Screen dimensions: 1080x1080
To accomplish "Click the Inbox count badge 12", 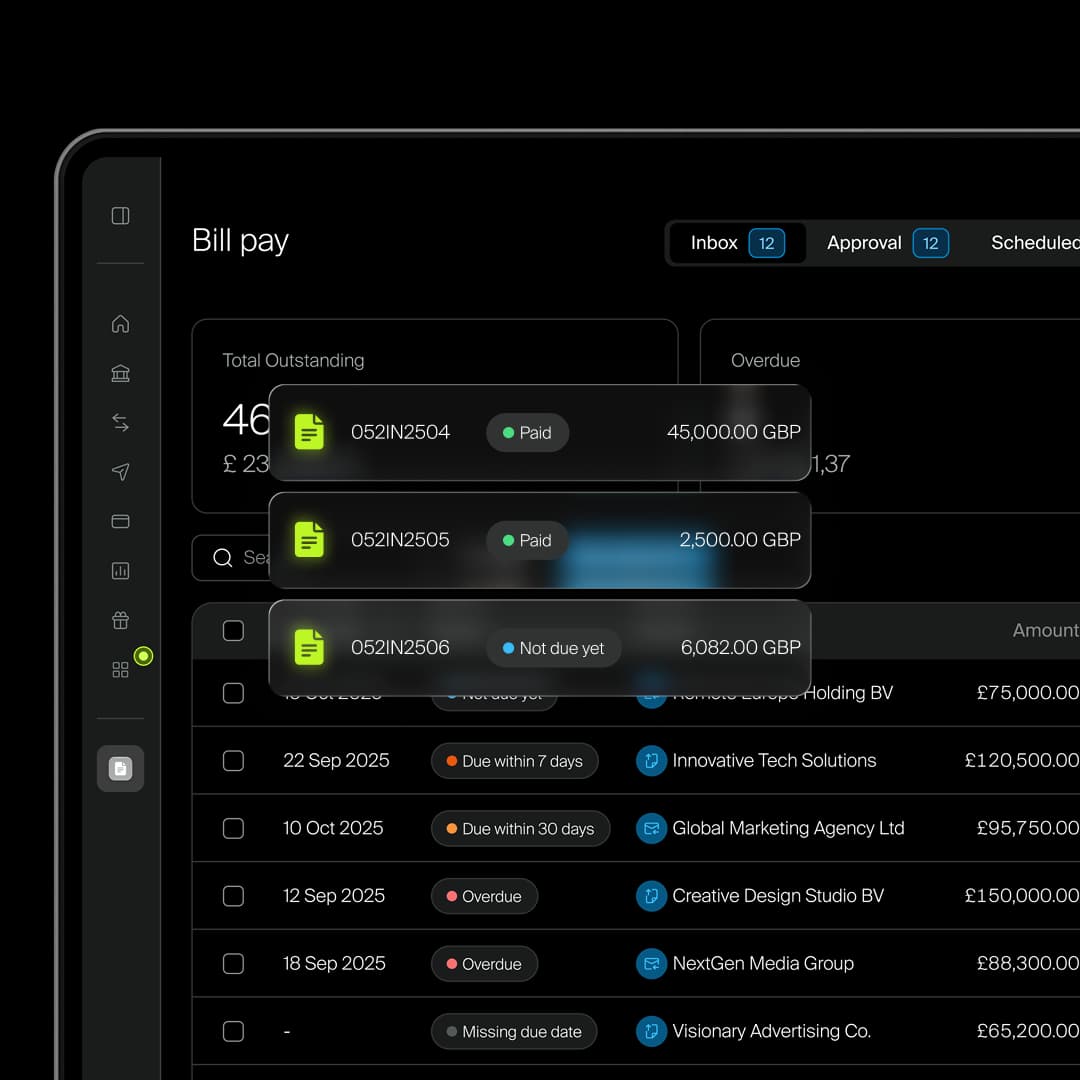I will point(767,243).
